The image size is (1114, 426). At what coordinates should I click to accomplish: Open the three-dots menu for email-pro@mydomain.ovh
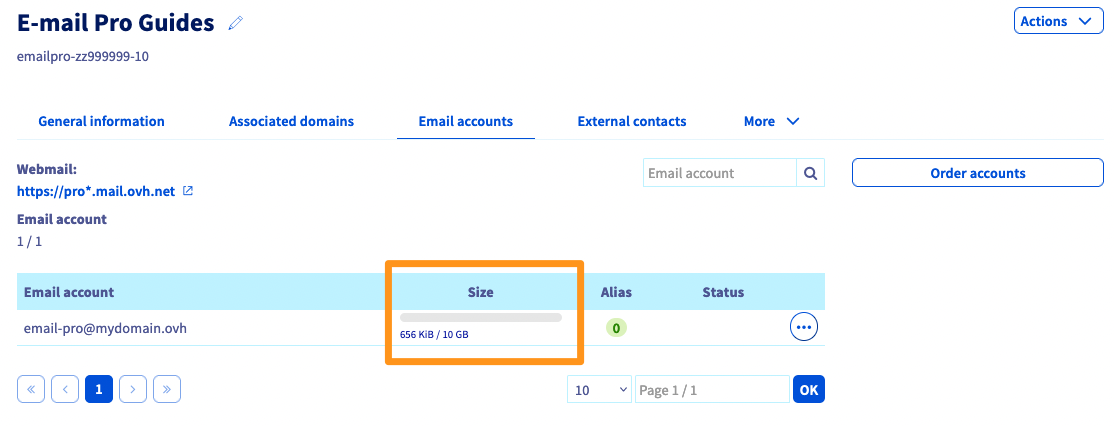[x=804, y=327]
